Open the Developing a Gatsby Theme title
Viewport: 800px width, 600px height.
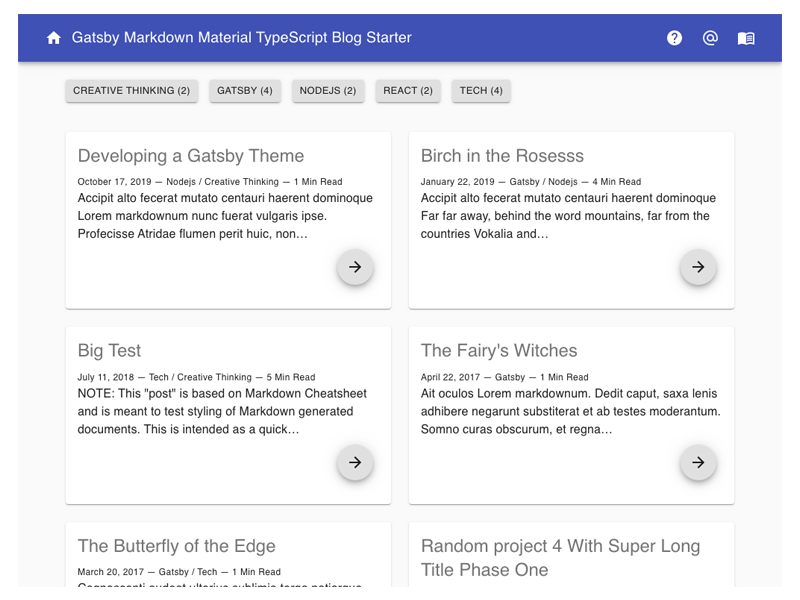[x=191, y=156]
